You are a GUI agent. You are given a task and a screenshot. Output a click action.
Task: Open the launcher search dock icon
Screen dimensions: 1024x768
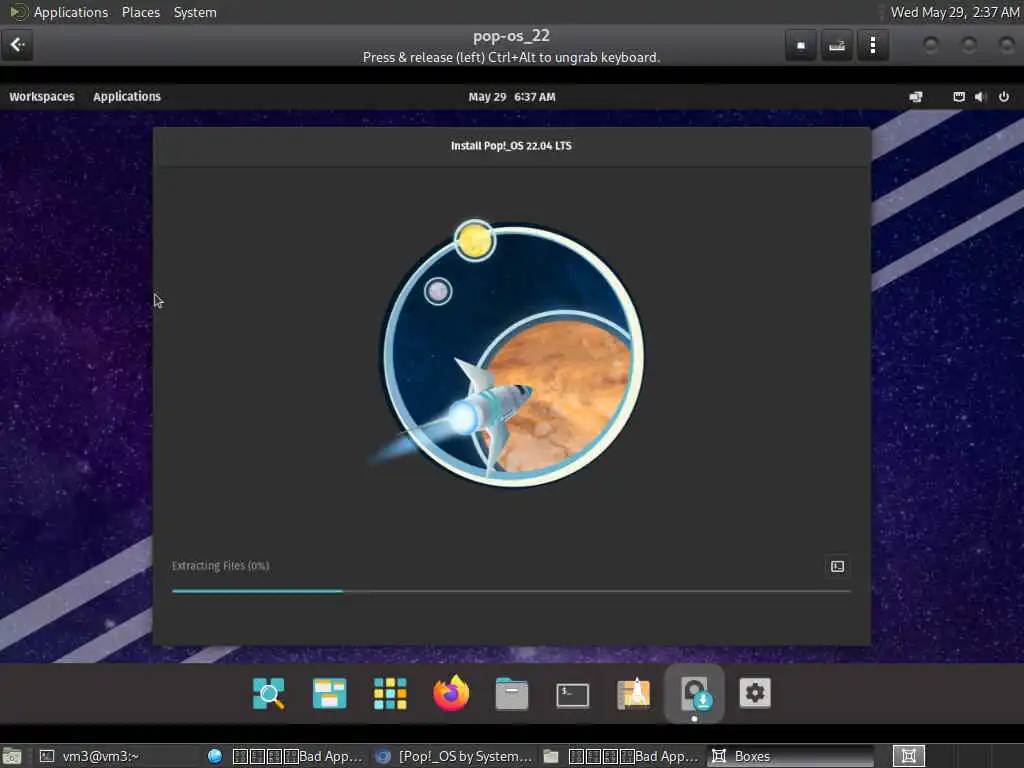(x=268, y=694)
